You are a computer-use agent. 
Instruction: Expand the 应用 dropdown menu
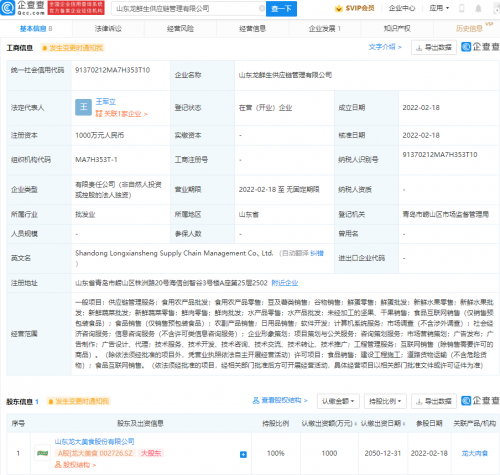pyautogui.click(x=439, y=8)
